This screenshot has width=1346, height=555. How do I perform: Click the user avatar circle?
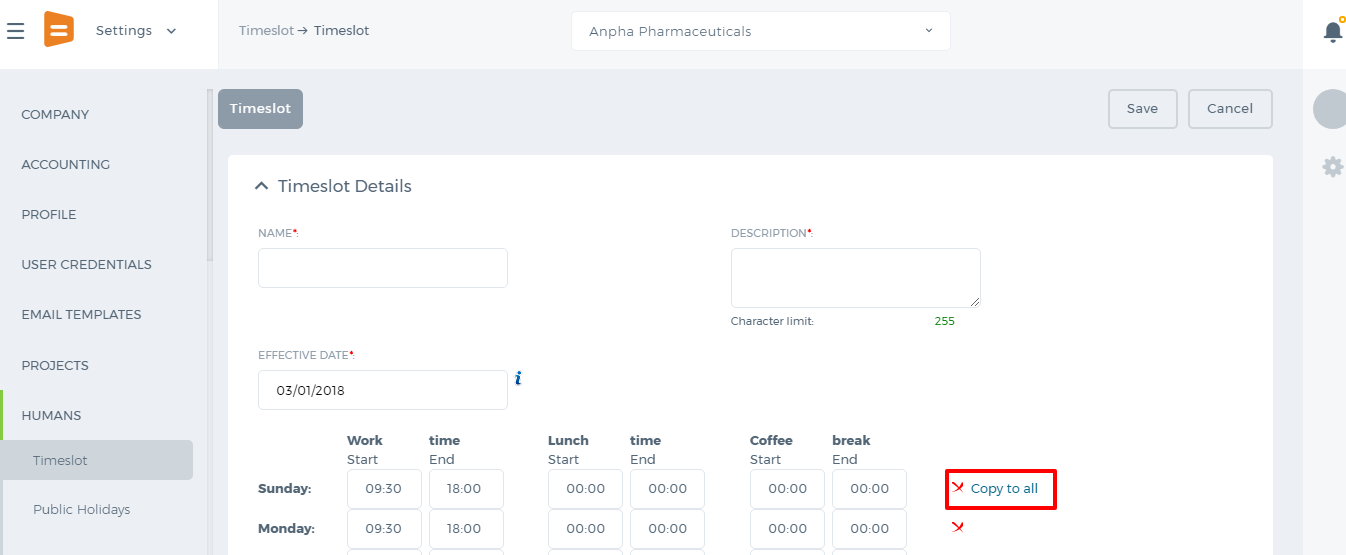1330,109
